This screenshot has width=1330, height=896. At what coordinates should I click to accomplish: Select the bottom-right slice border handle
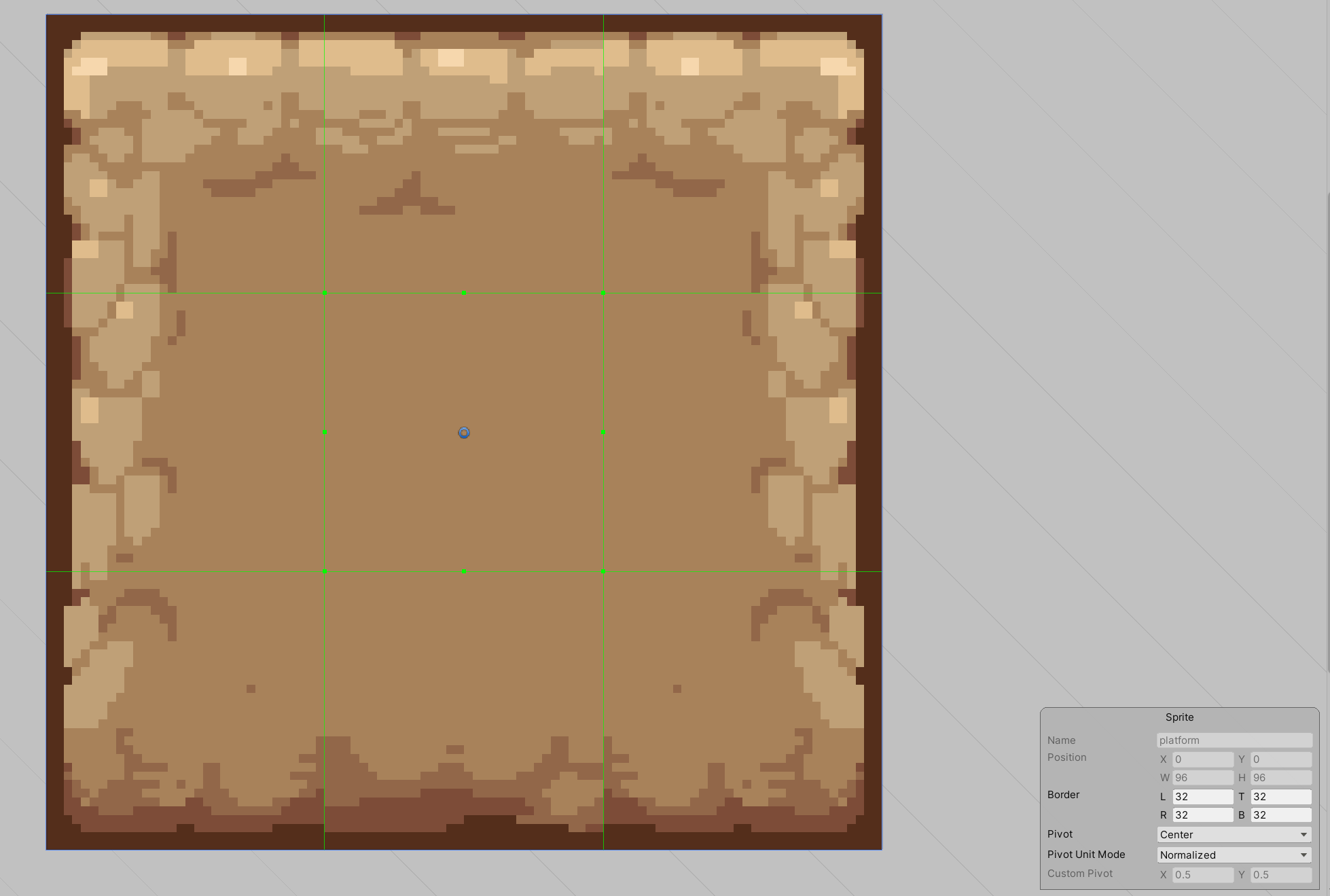pyautogui.click(x=603, y=571)
